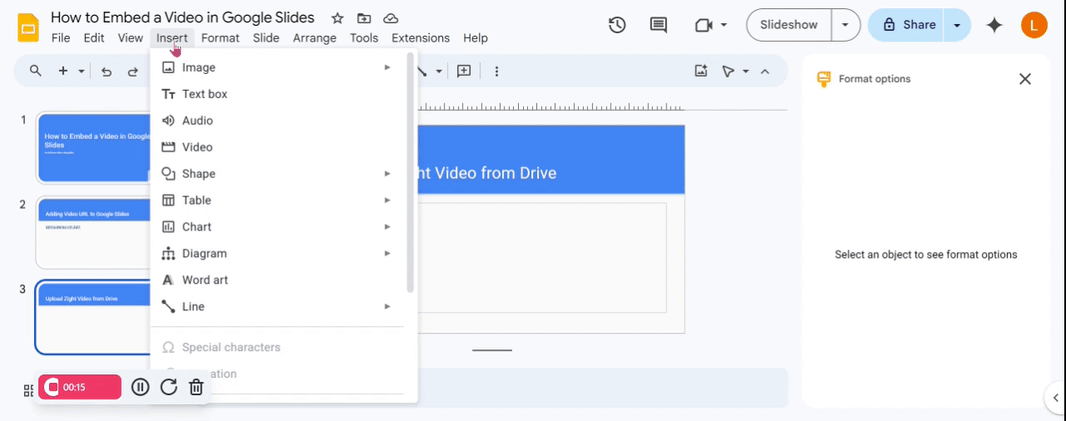
Task: Open the Extensions menu
Action: click(x=420, y=38)
